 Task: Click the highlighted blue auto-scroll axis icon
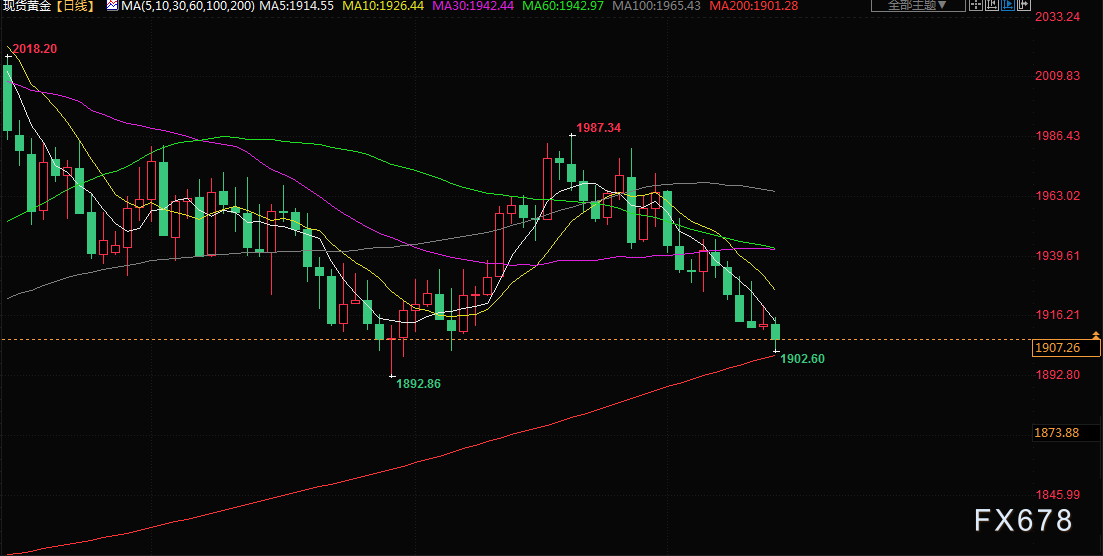coord(1008,5)
